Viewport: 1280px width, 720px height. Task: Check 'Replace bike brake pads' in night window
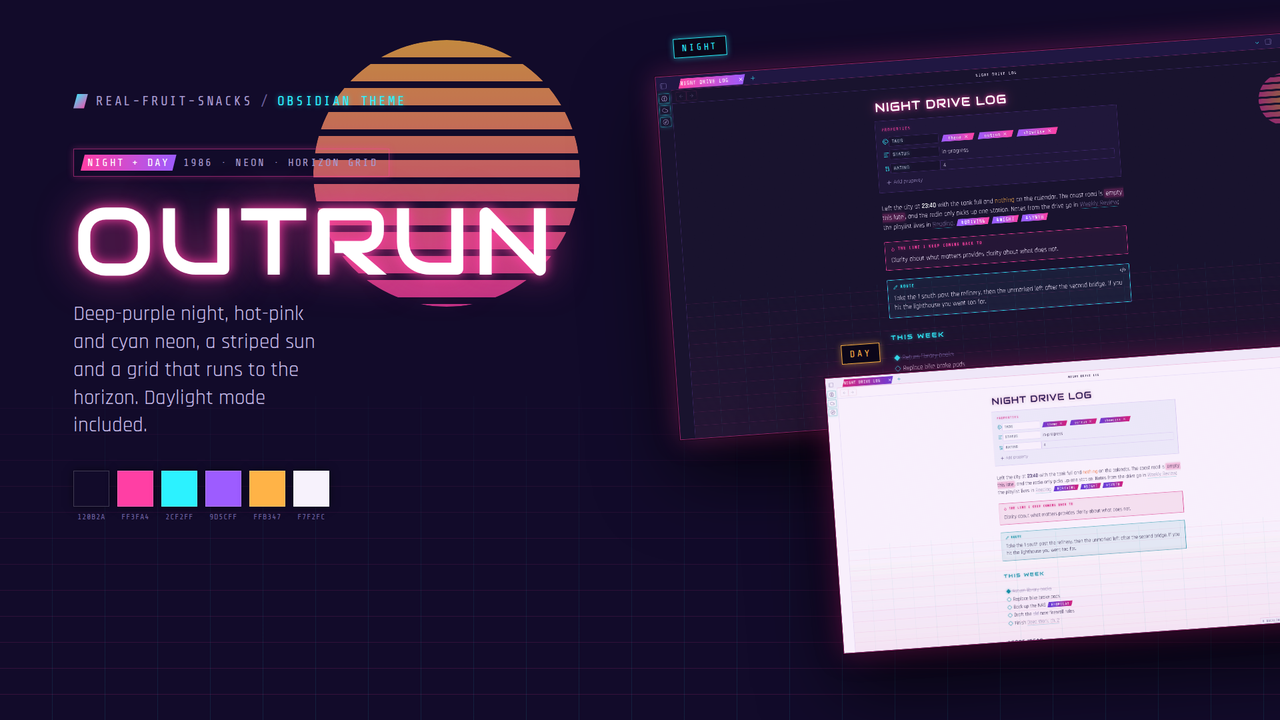pos(898,368)
